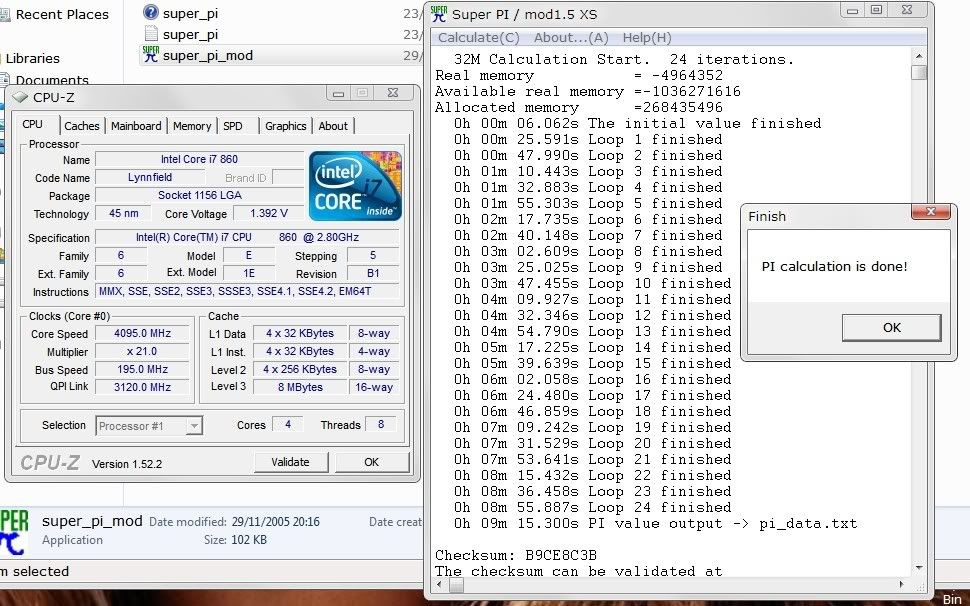Open the Calculate(C) menu in Super PI
970x606 pixels.
point(478,38)
